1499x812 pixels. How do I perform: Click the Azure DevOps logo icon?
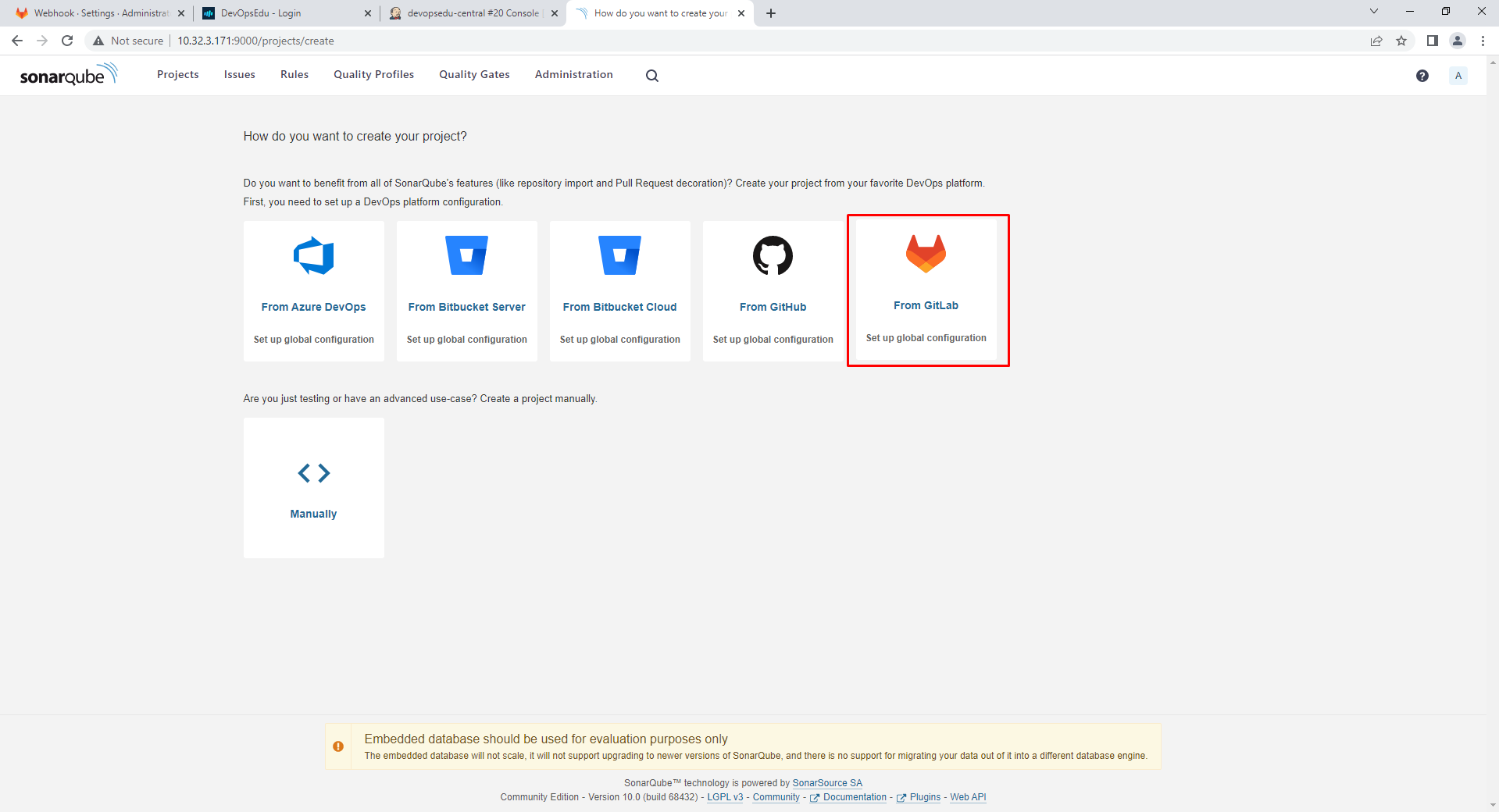(x=314, y=255)
